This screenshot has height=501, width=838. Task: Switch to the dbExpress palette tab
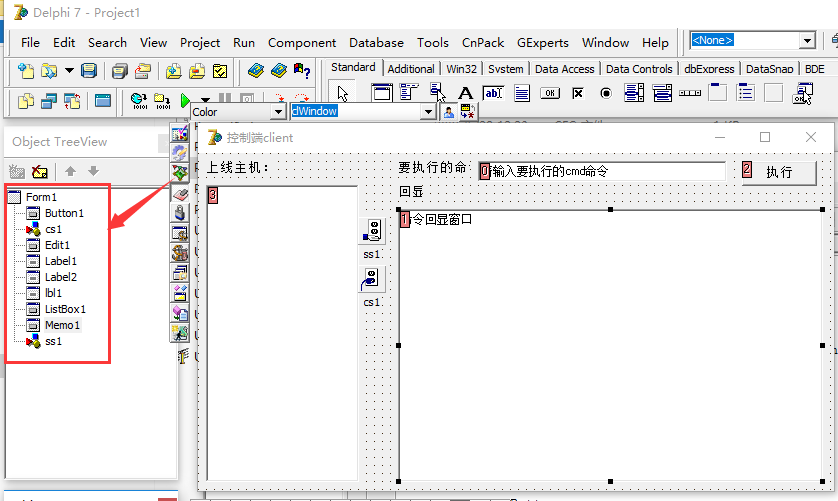pyautogui.click(x=709, y=69)
